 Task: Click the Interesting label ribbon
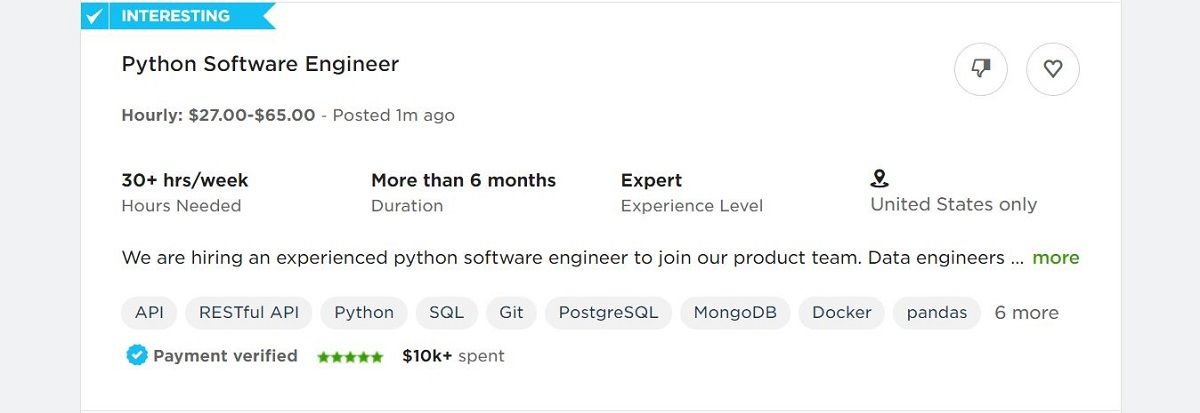tap(178, 16)
